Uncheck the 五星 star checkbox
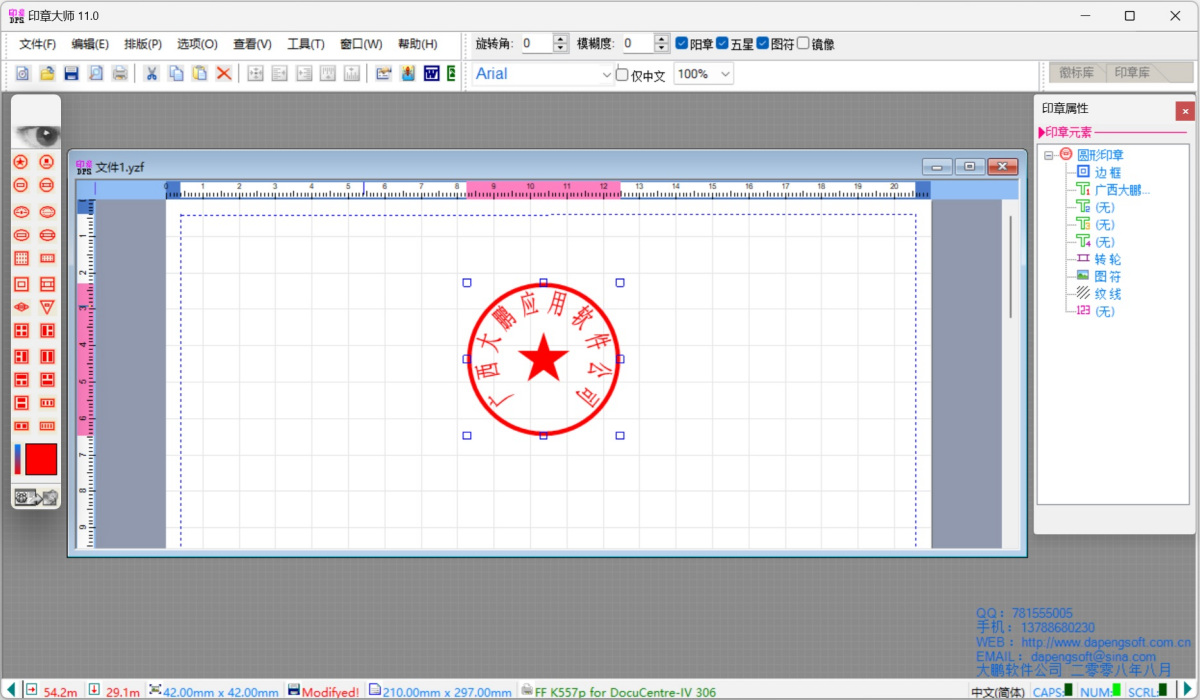1200x700 pixels. click(x=722, y=44)
